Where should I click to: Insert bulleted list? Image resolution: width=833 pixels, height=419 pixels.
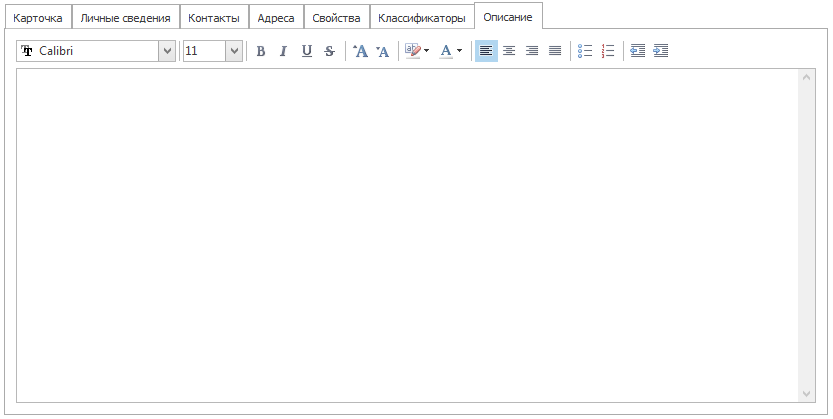point(585,51)
